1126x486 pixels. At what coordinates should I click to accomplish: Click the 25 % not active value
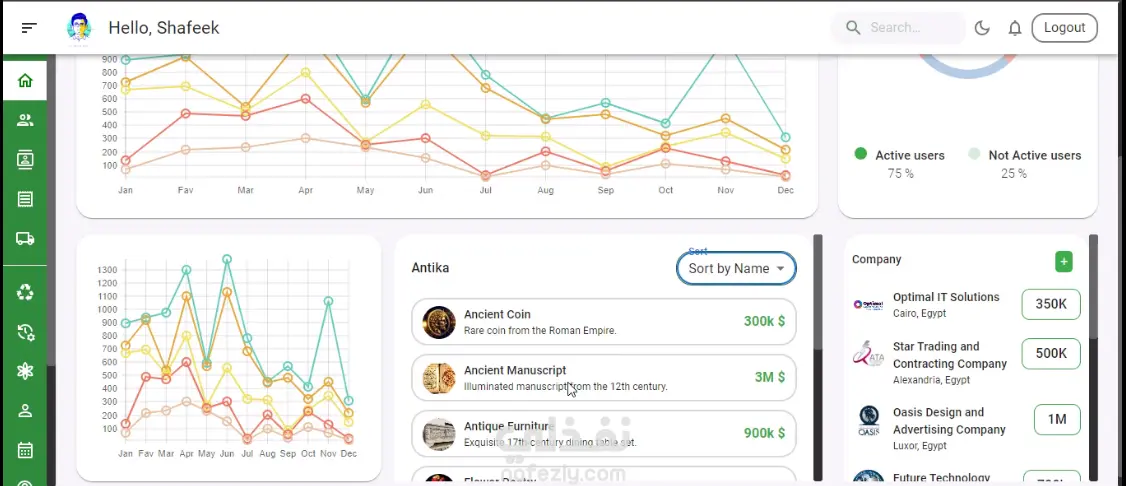coord(1014,174)
